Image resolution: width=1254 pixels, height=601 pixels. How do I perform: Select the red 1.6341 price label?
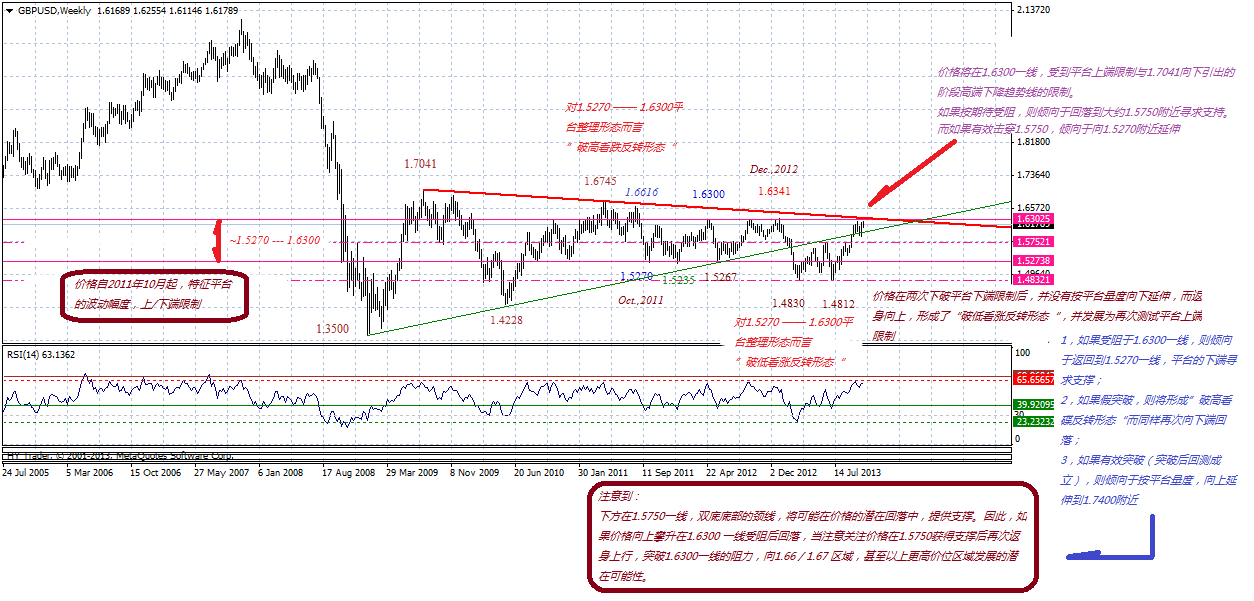pos(774,190)
